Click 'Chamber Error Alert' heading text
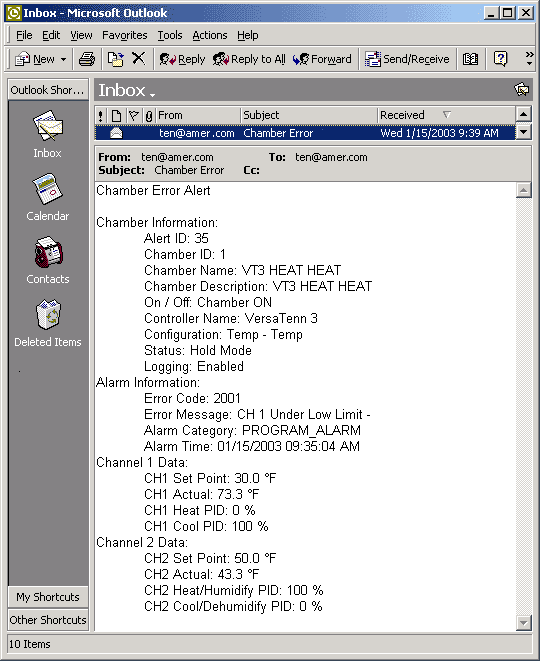 point(153,191)
